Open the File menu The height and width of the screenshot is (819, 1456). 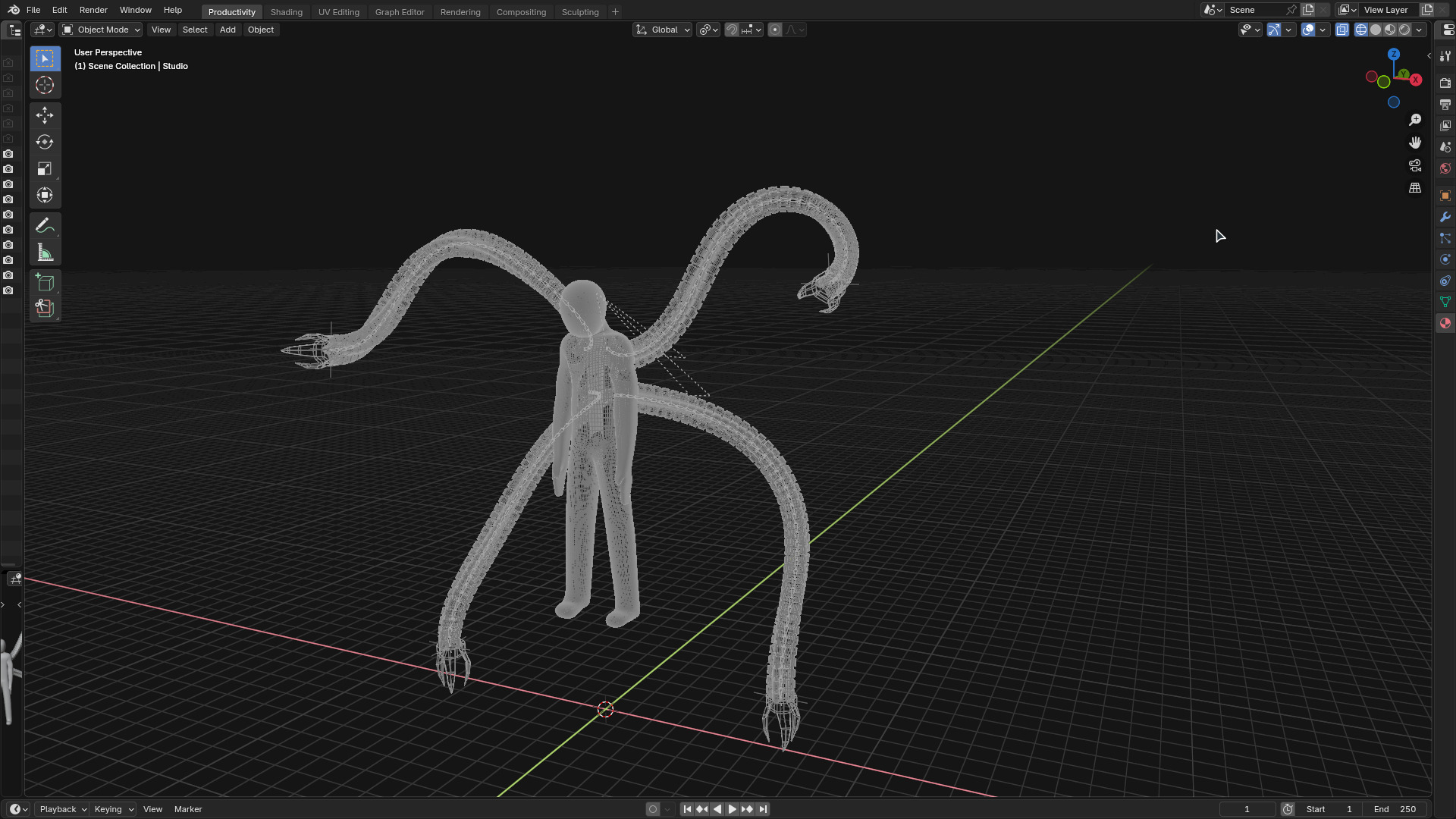(x=33, y=10)
